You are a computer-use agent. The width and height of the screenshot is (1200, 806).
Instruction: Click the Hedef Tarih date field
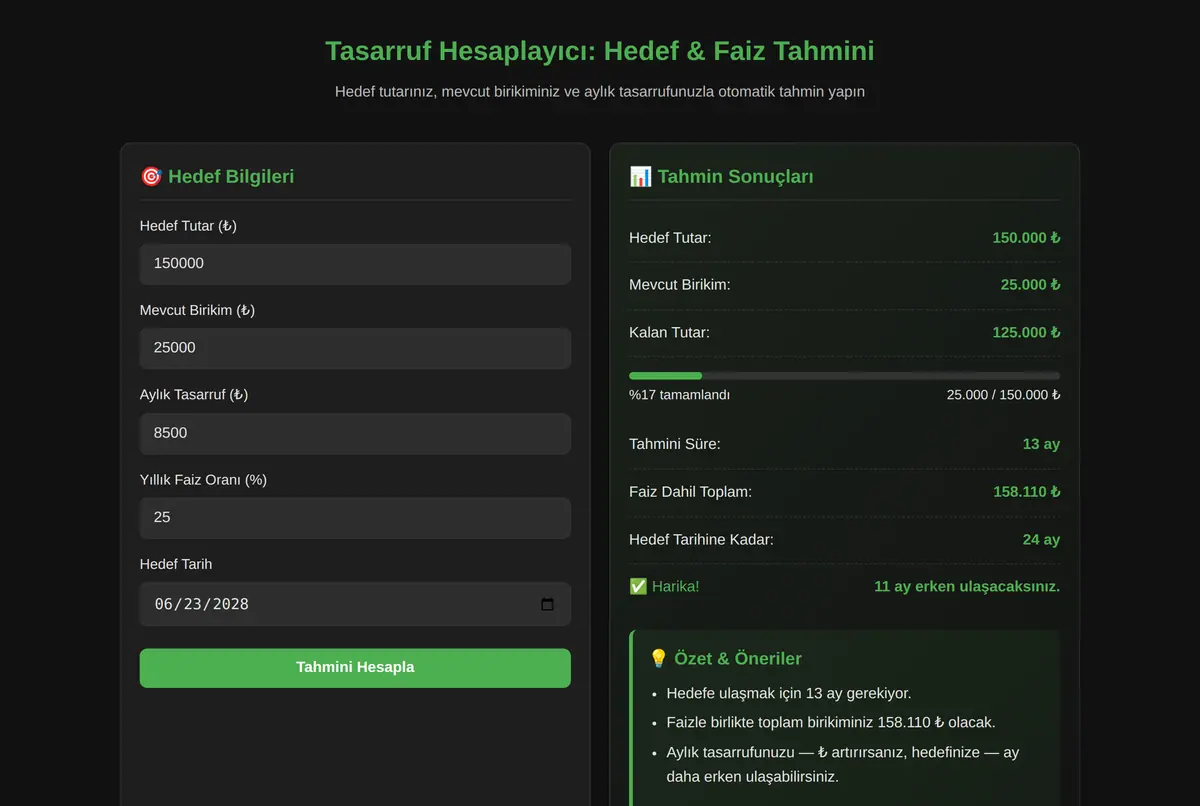pyautogui.click(x=355, y=604)
